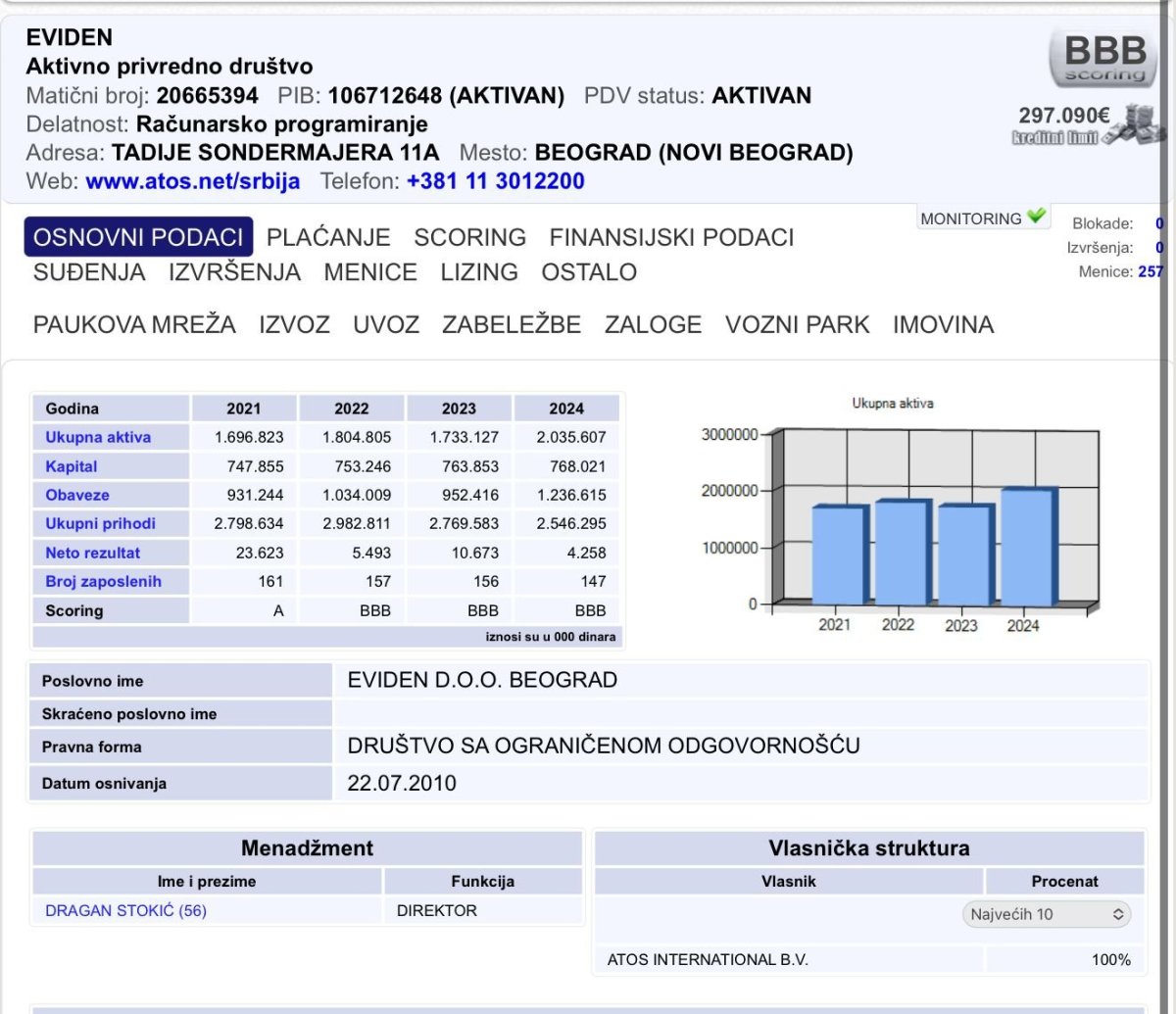The width and height of the screenshot is (1176, 1014).
Task: Click the Menice count 257 link
Action: pos(1151,271)
